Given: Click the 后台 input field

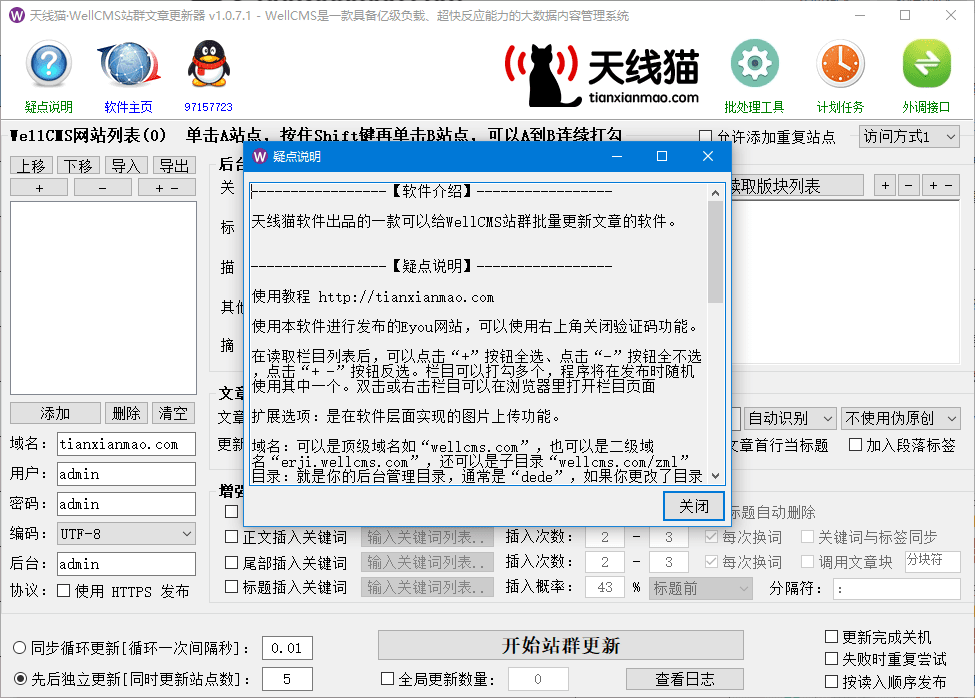Looking at the screenshot, I should click(x=126, y=564).
